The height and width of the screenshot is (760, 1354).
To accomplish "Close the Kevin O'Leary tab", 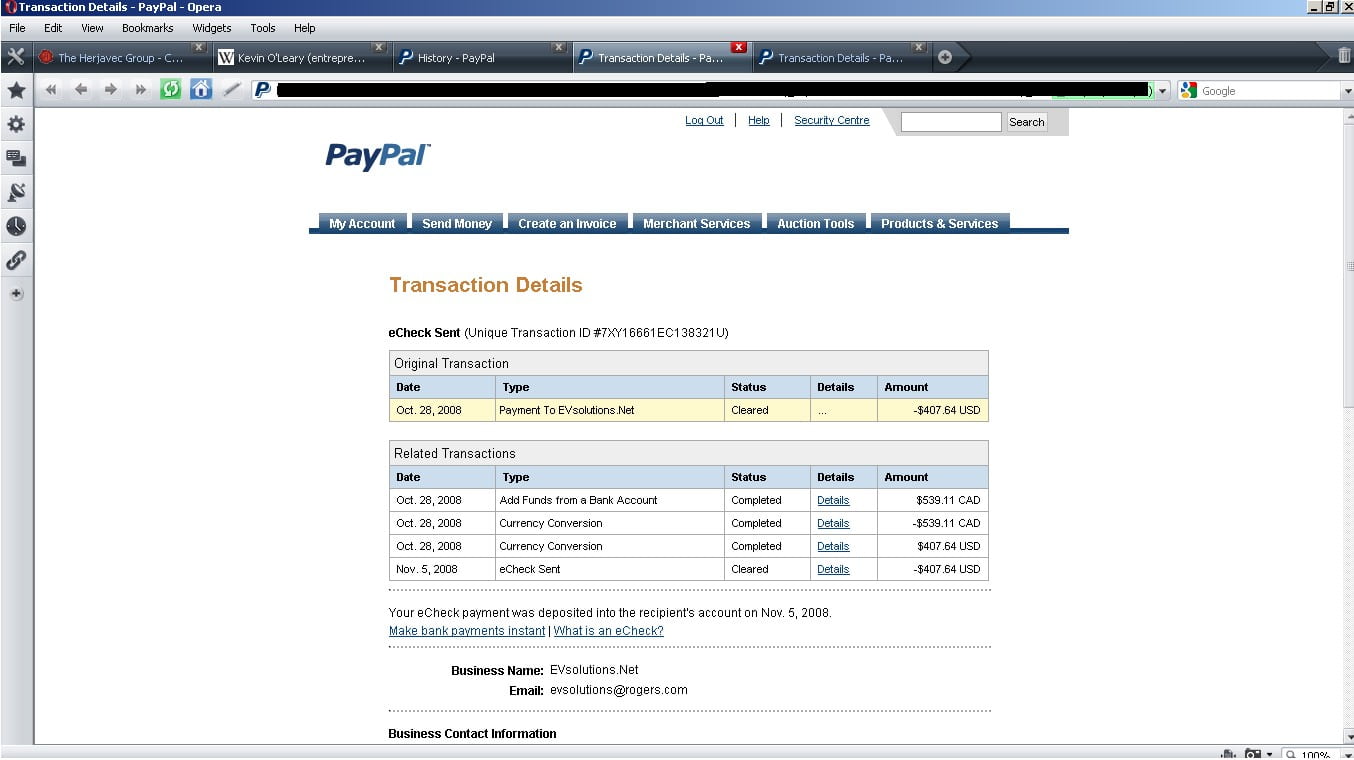I will pos(378,47).
